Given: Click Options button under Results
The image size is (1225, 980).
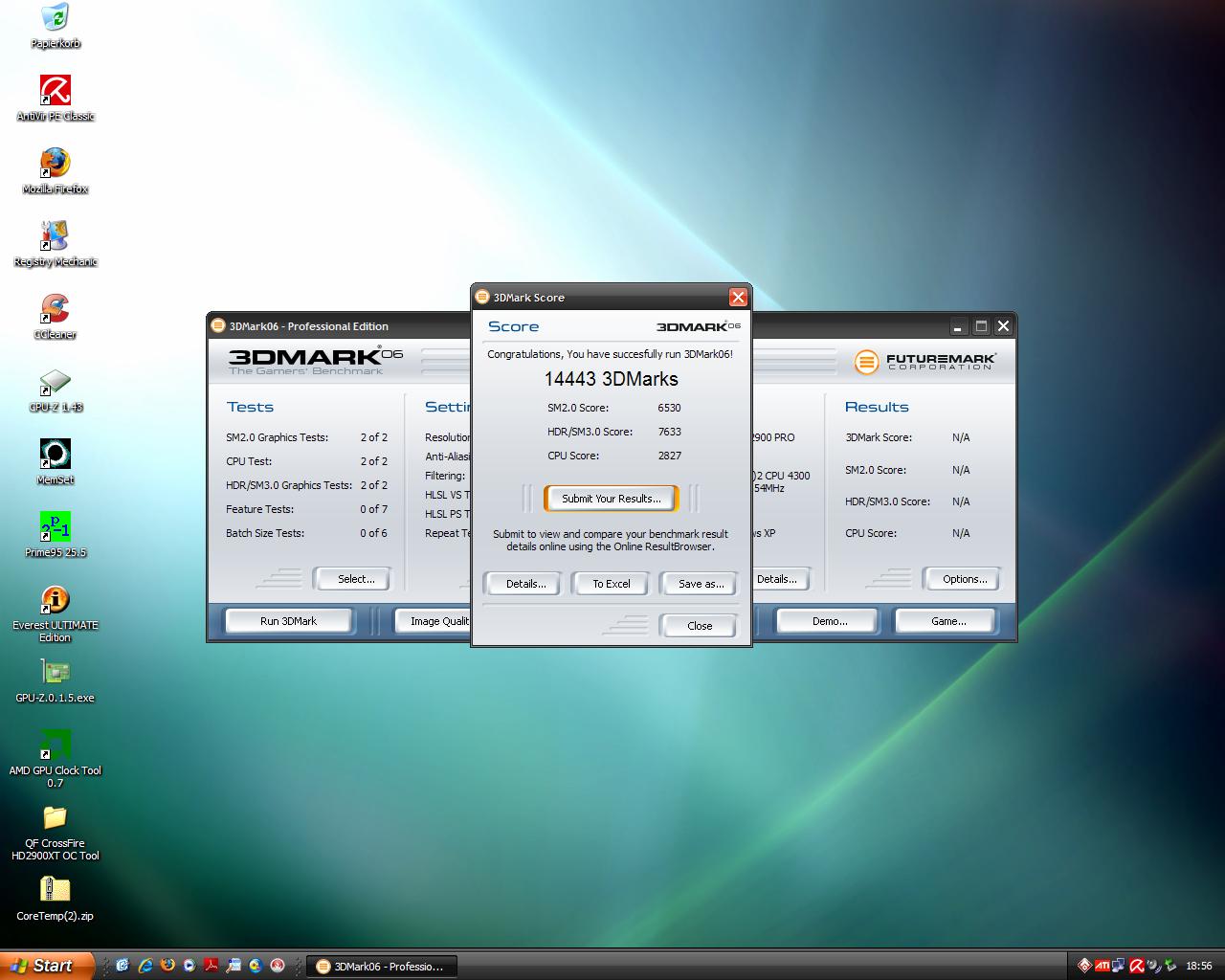Looking at the screenshot, I should tap(964, 579).
